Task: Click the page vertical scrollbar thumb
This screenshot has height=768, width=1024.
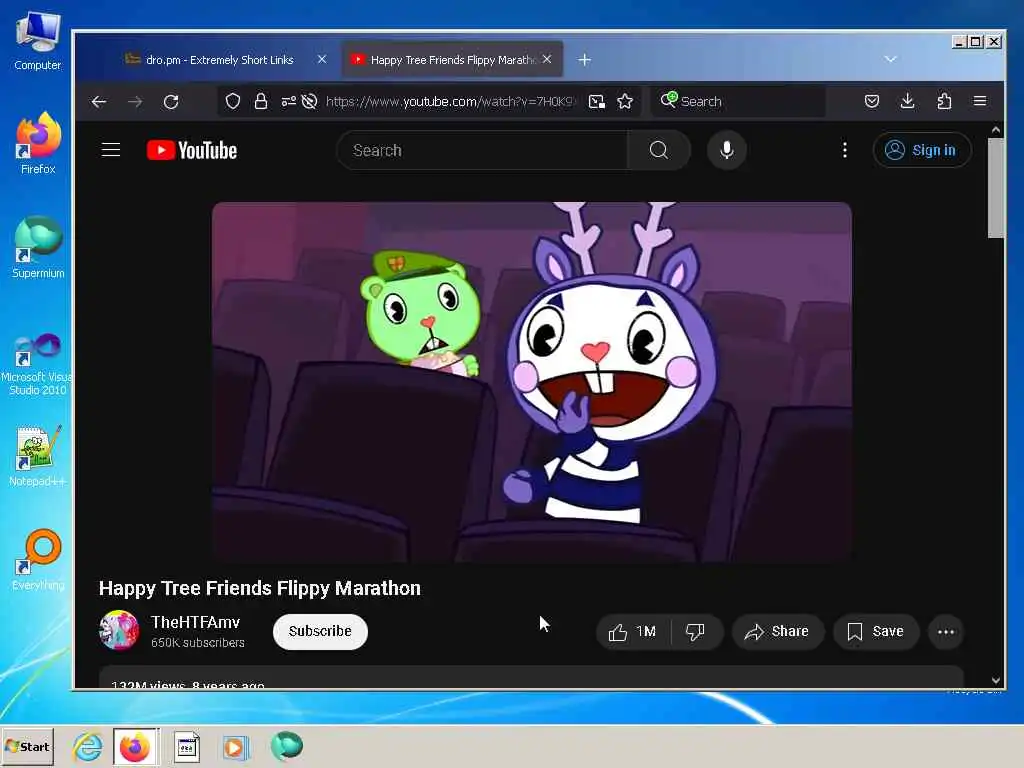Action: coord(995,188)
